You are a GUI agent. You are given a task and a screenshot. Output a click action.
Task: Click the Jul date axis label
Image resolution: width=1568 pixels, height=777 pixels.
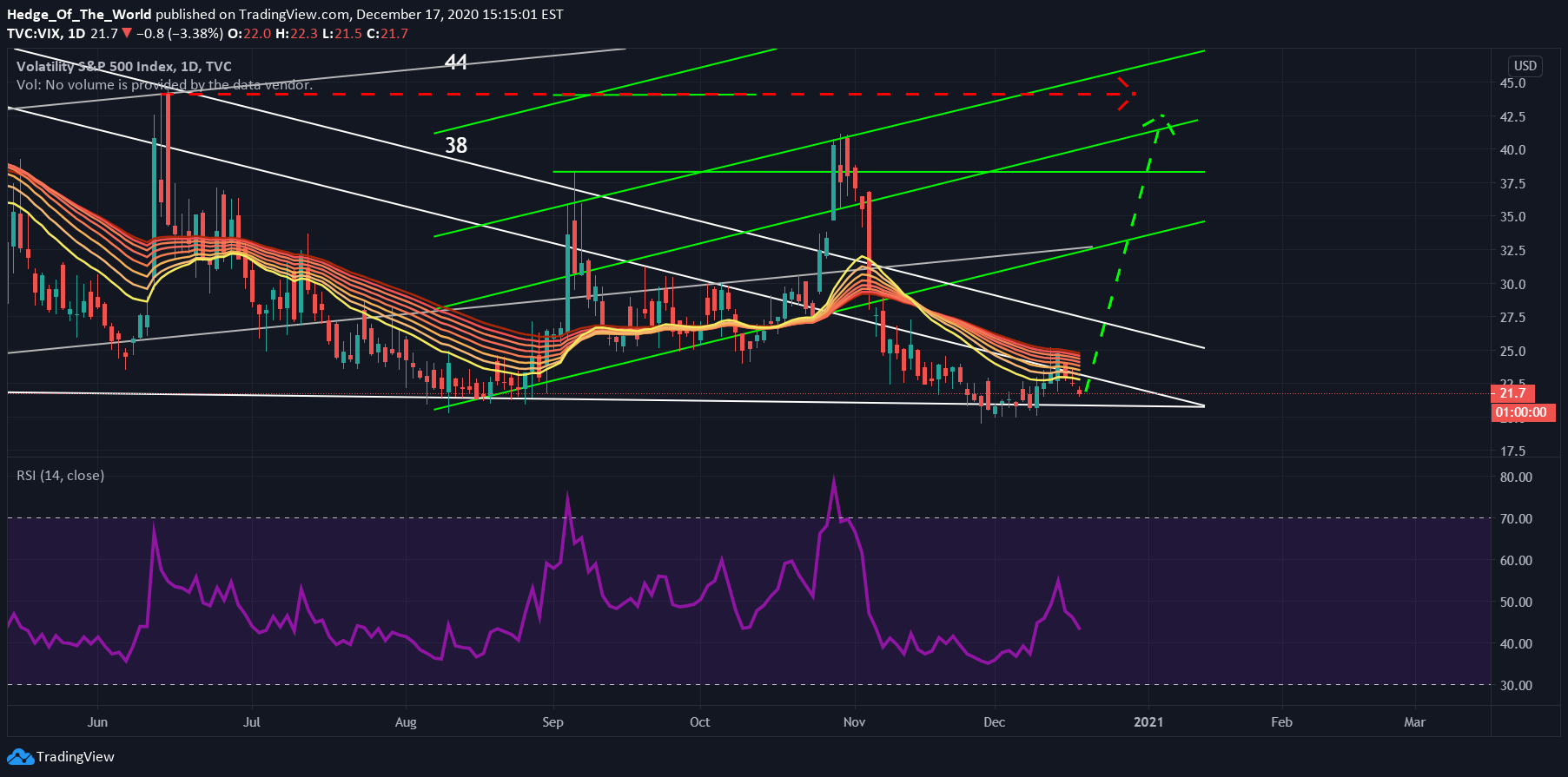click(252, 722)
